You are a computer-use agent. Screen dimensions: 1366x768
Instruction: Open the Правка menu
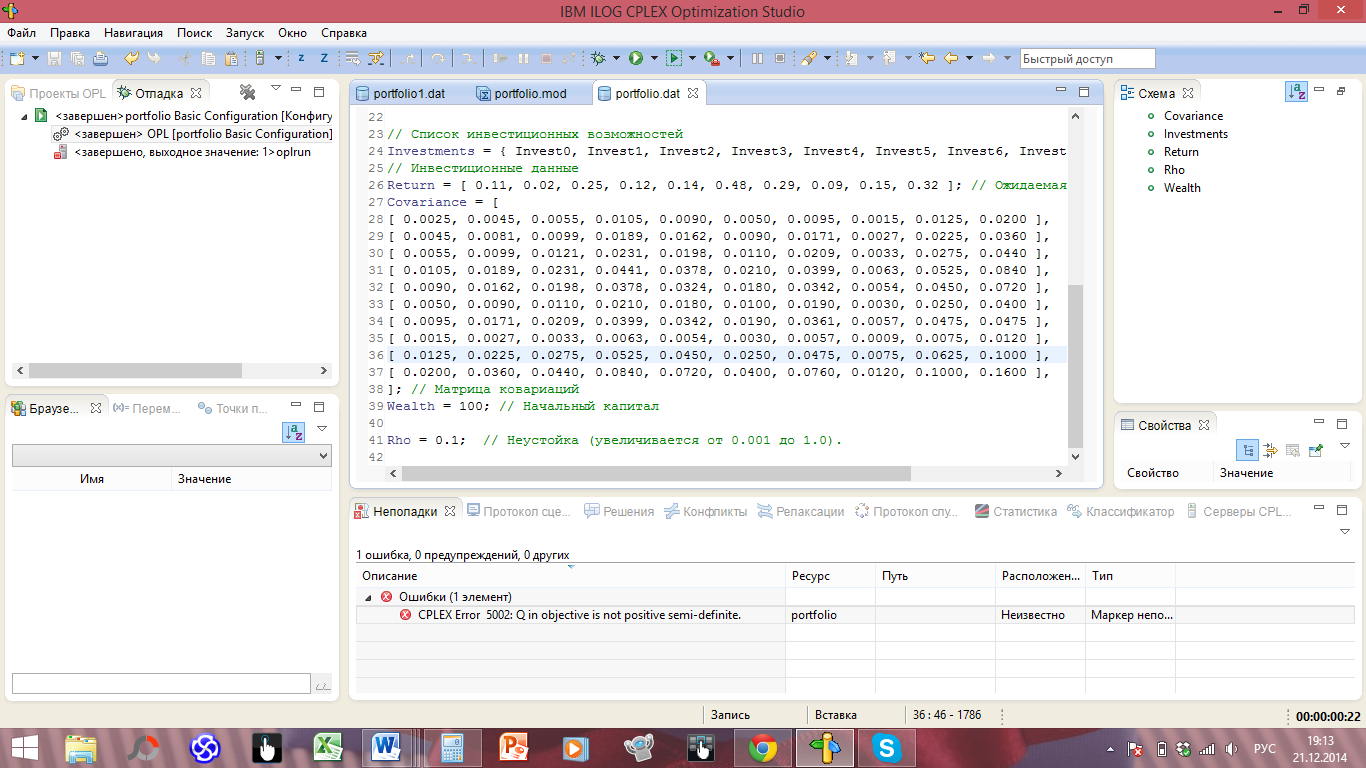pos(69,33)
